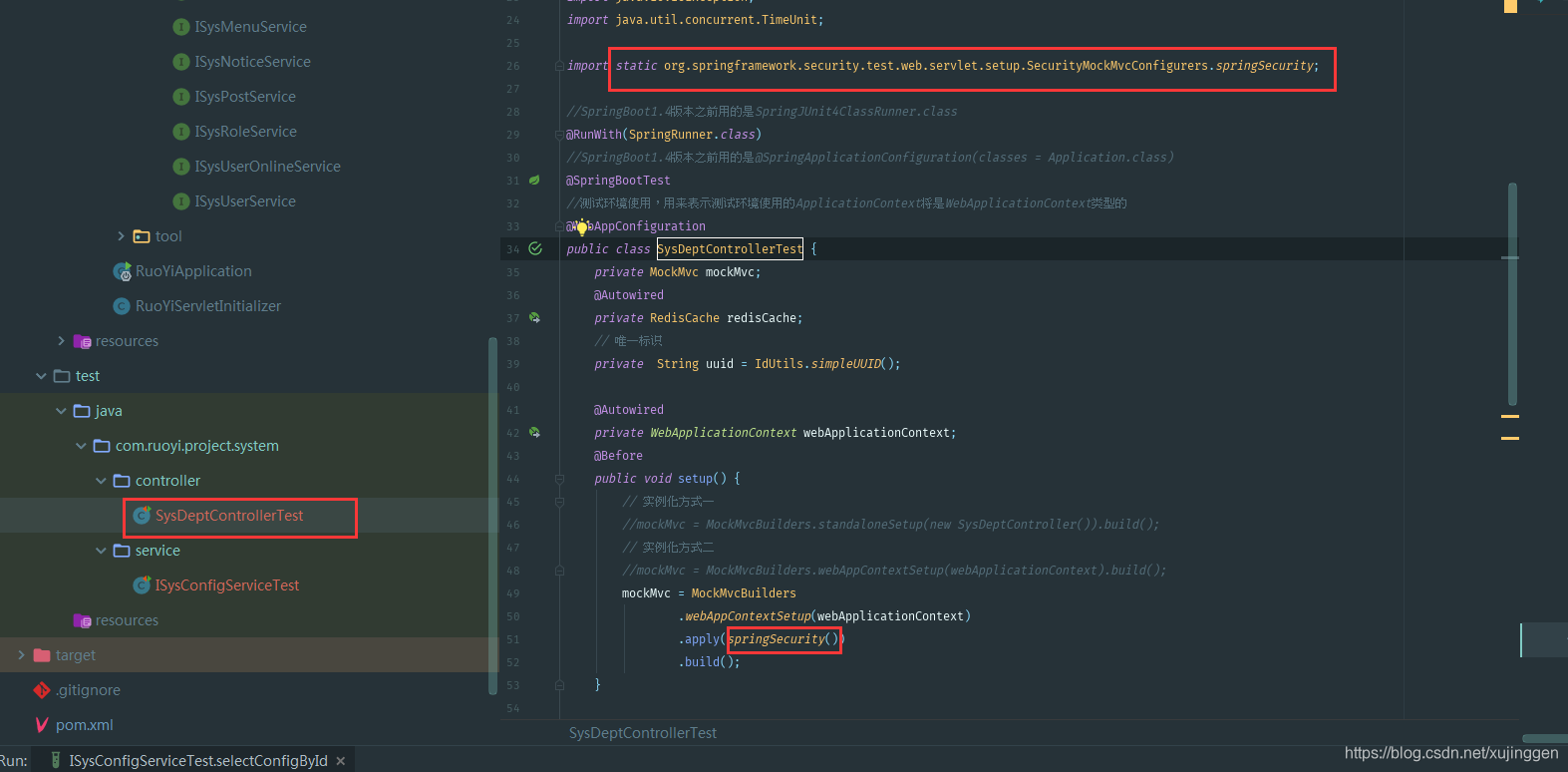Click the autowired bean gutter icon for redisCache

pyautogui.click(x=534, y=318)
